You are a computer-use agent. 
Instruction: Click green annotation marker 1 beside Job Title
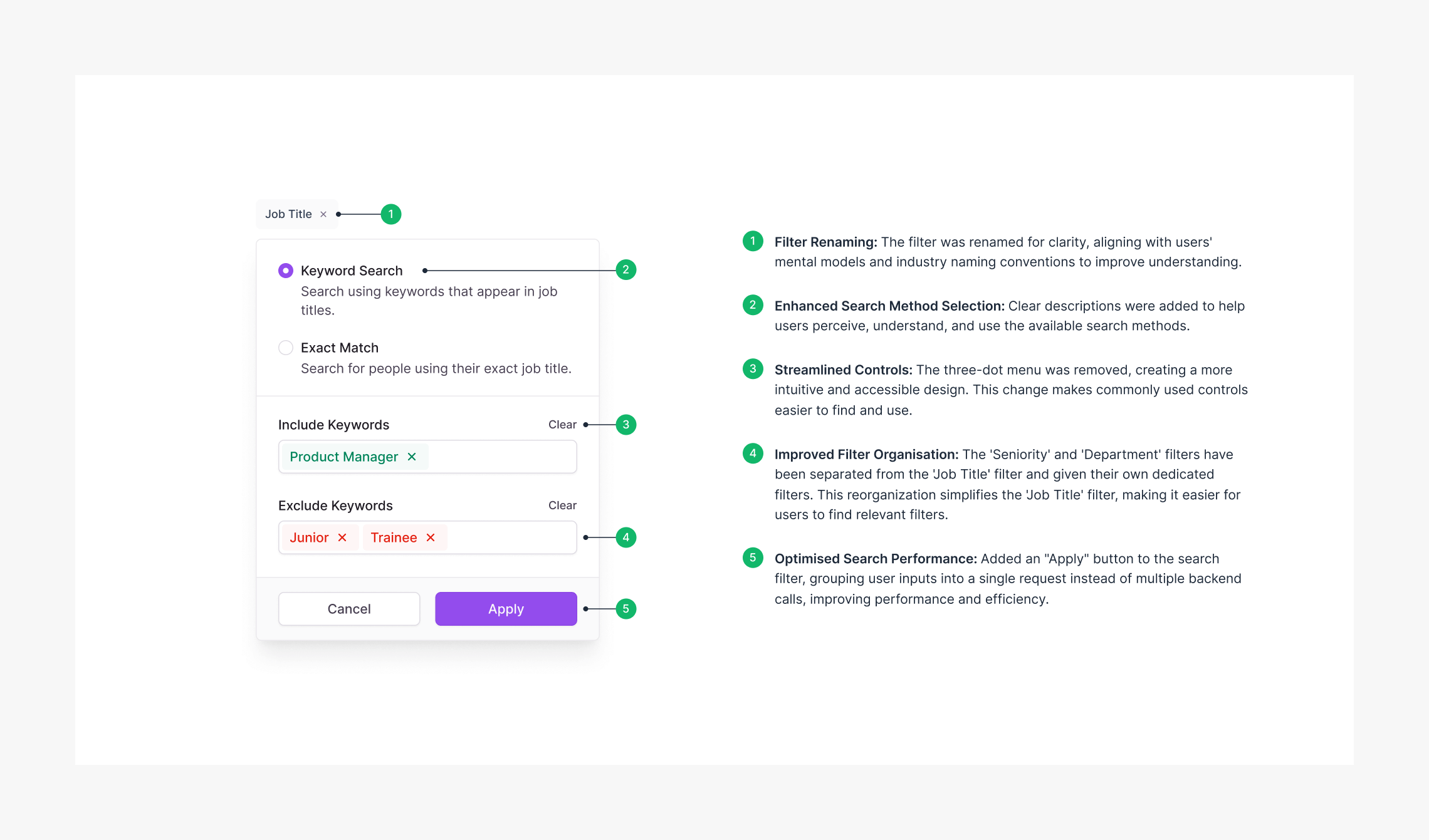(391, 214)
